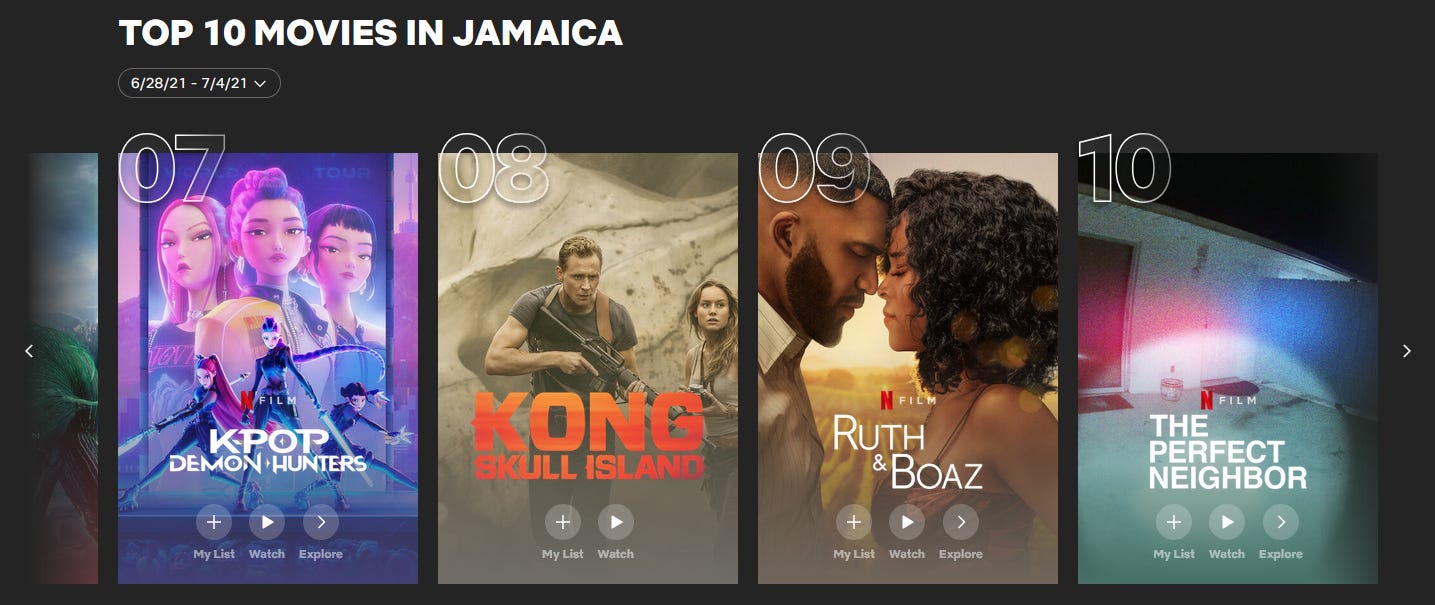Click the partially visible poster at left edge
The image size is (1435, 605).
tap(64, 368)
